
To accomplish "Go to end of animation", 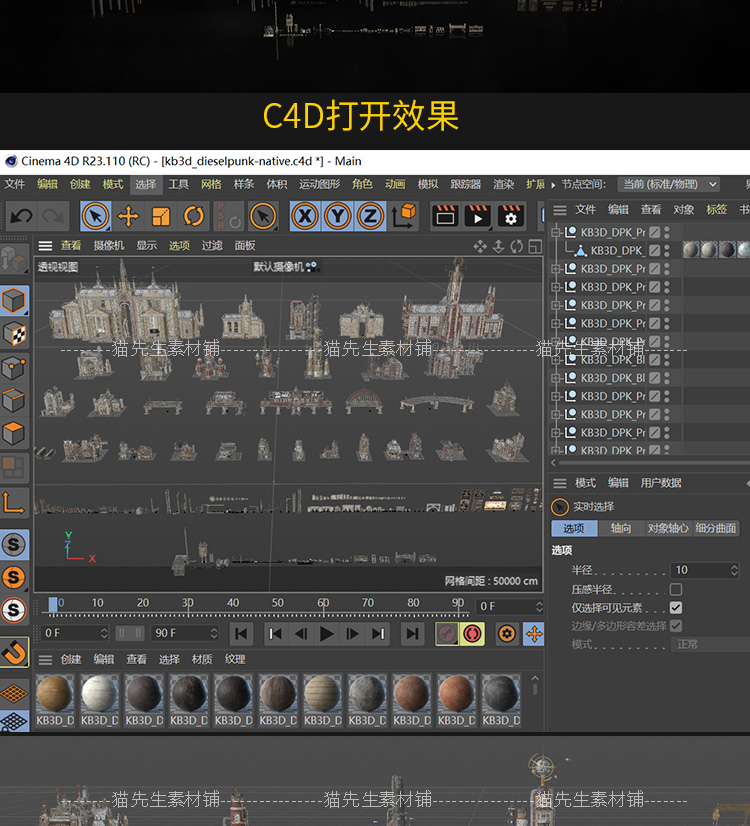I will point(412,634).
